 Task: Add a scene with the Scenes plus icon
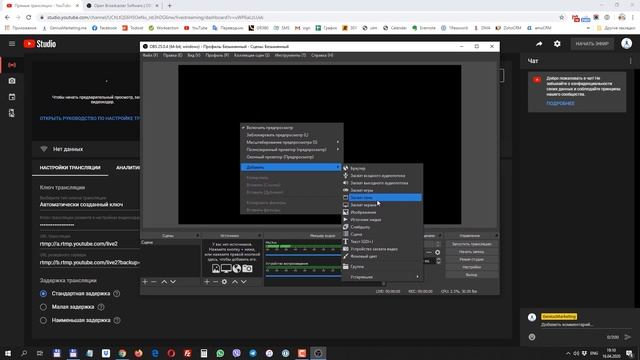pos(145,282)
